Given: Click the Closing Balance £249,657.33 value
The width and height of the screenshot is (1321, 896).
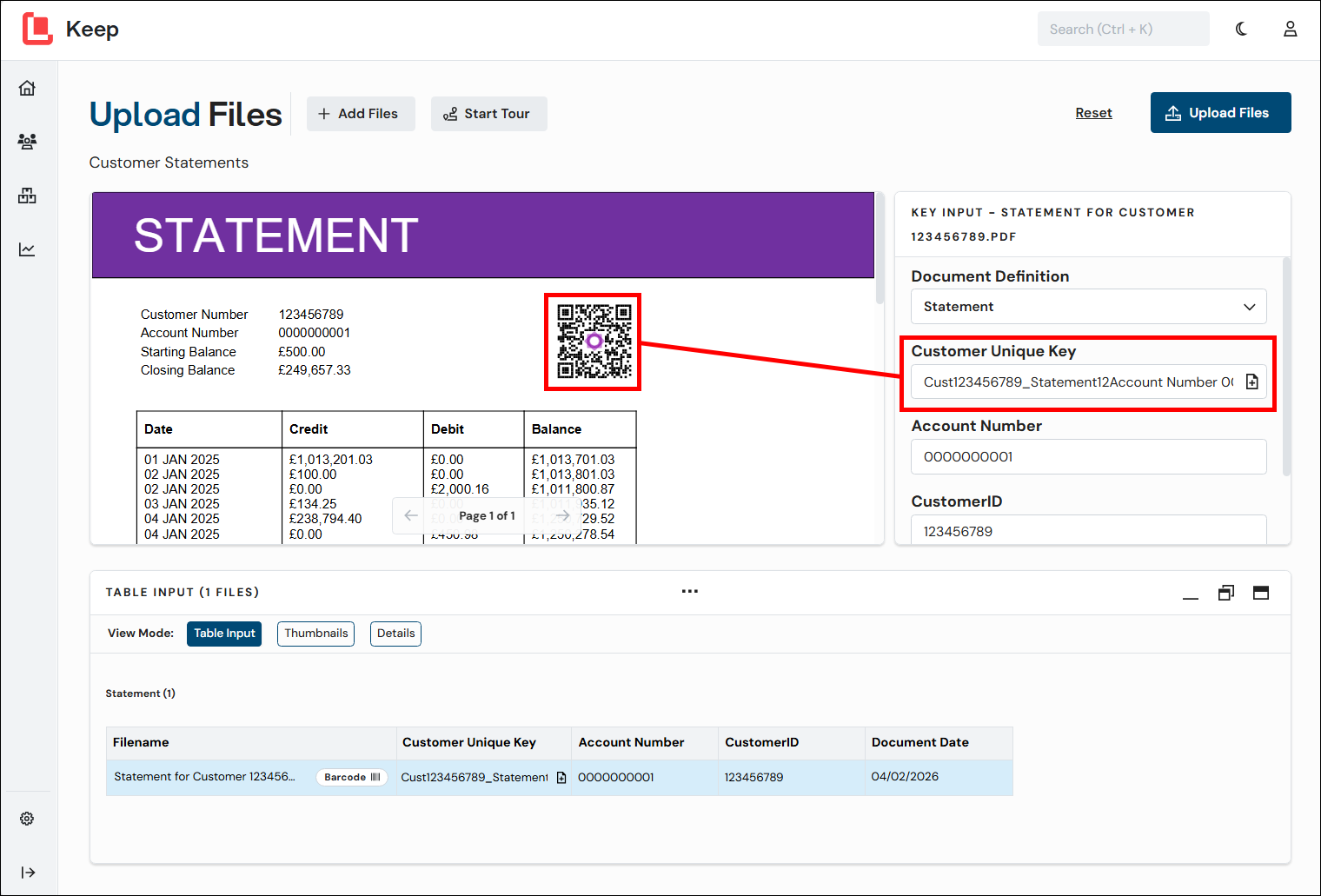Looking at the screenshot, I should 315,370.
